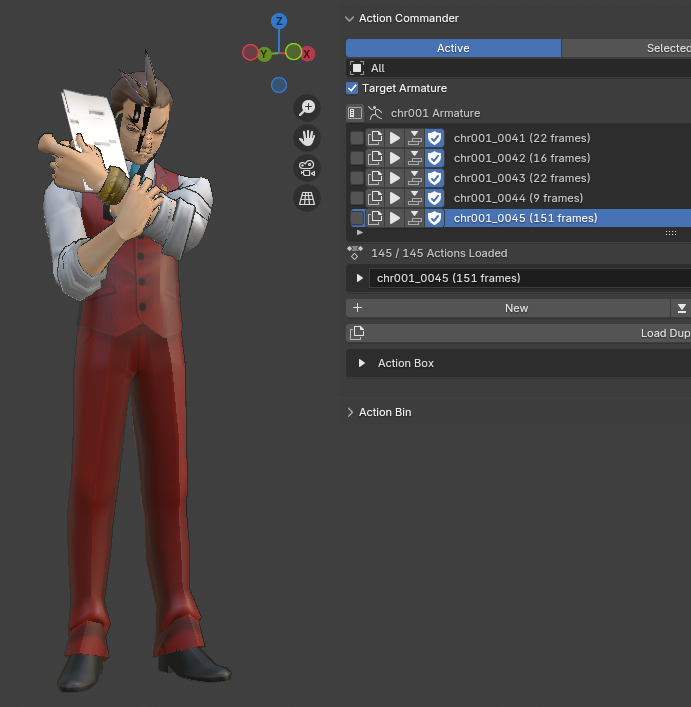Open the dropdown next to New button
This screenshot has width=691, height=707.
click(681, 308)
